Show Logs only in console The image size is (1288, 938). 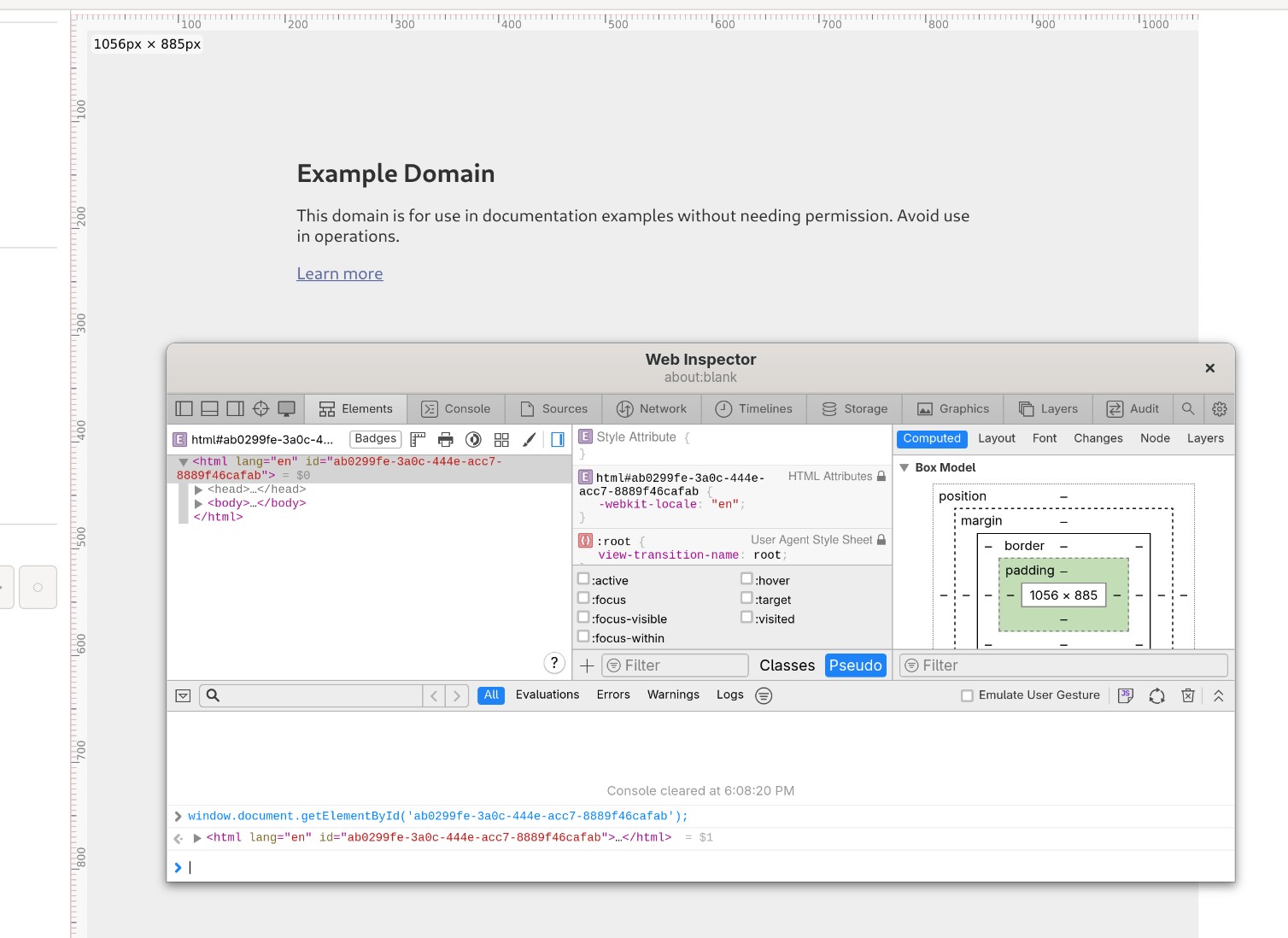(x=730, y=695)
